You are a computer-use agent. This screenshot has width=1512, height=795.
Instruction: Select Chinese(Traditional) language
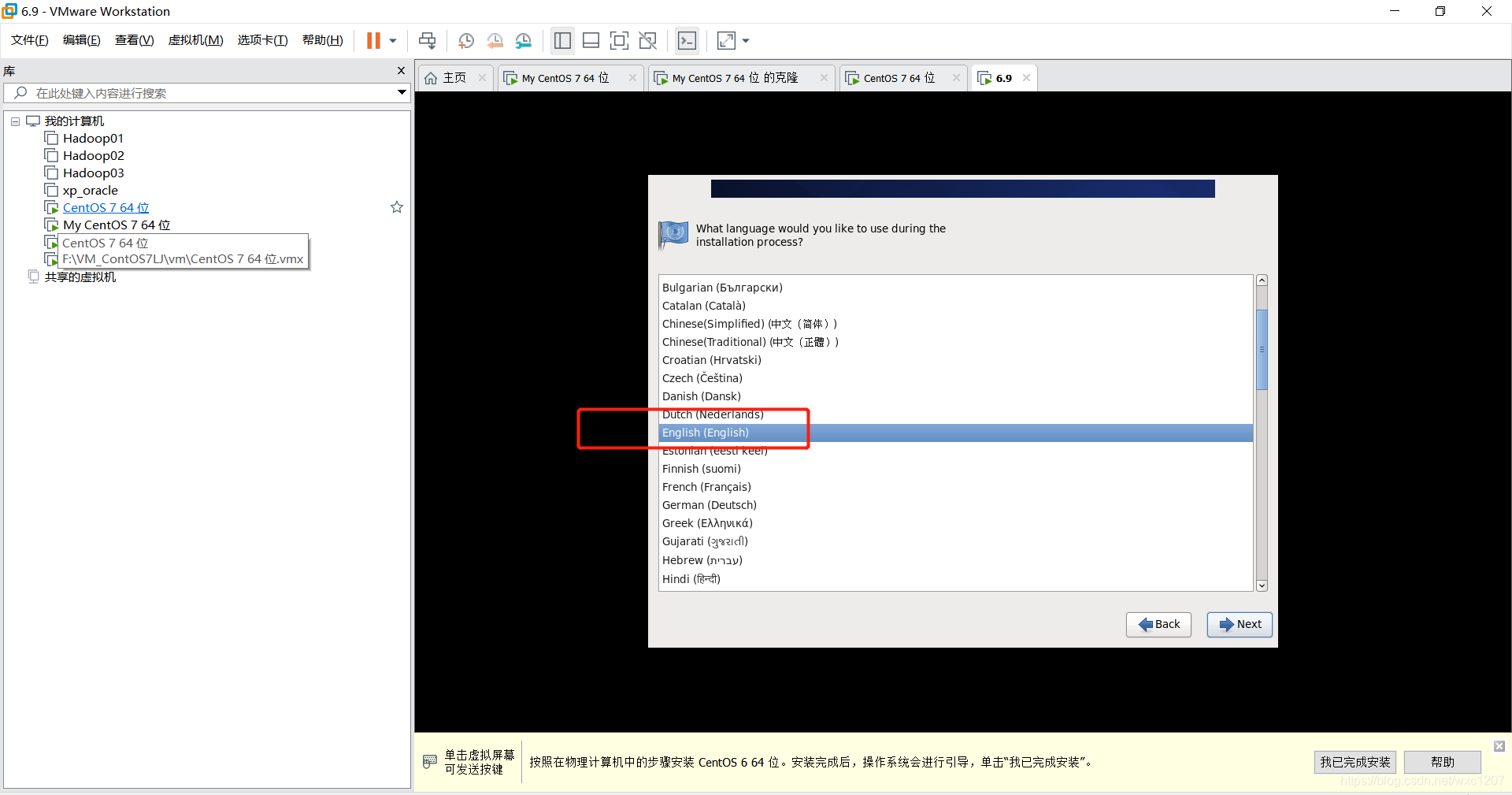pos(955,342)
